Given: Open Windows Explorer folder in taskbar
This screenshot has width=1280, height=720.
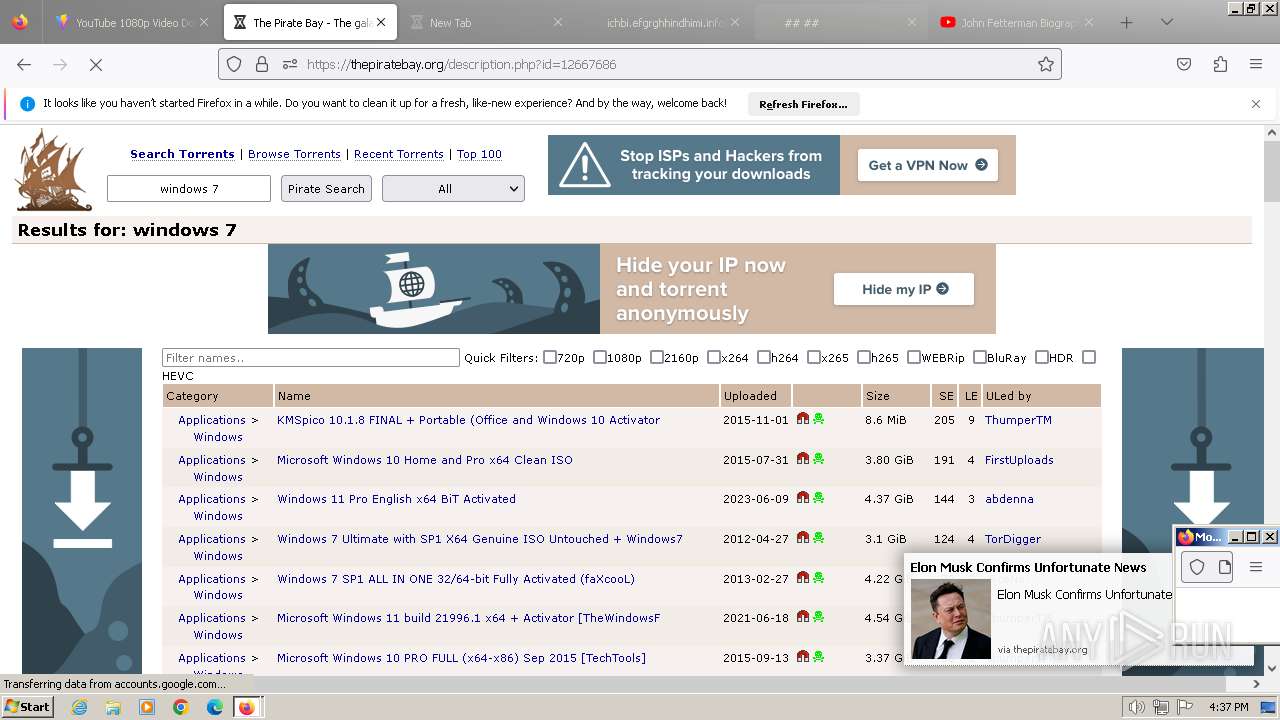Looking at the screenshot, I should 113,707.
